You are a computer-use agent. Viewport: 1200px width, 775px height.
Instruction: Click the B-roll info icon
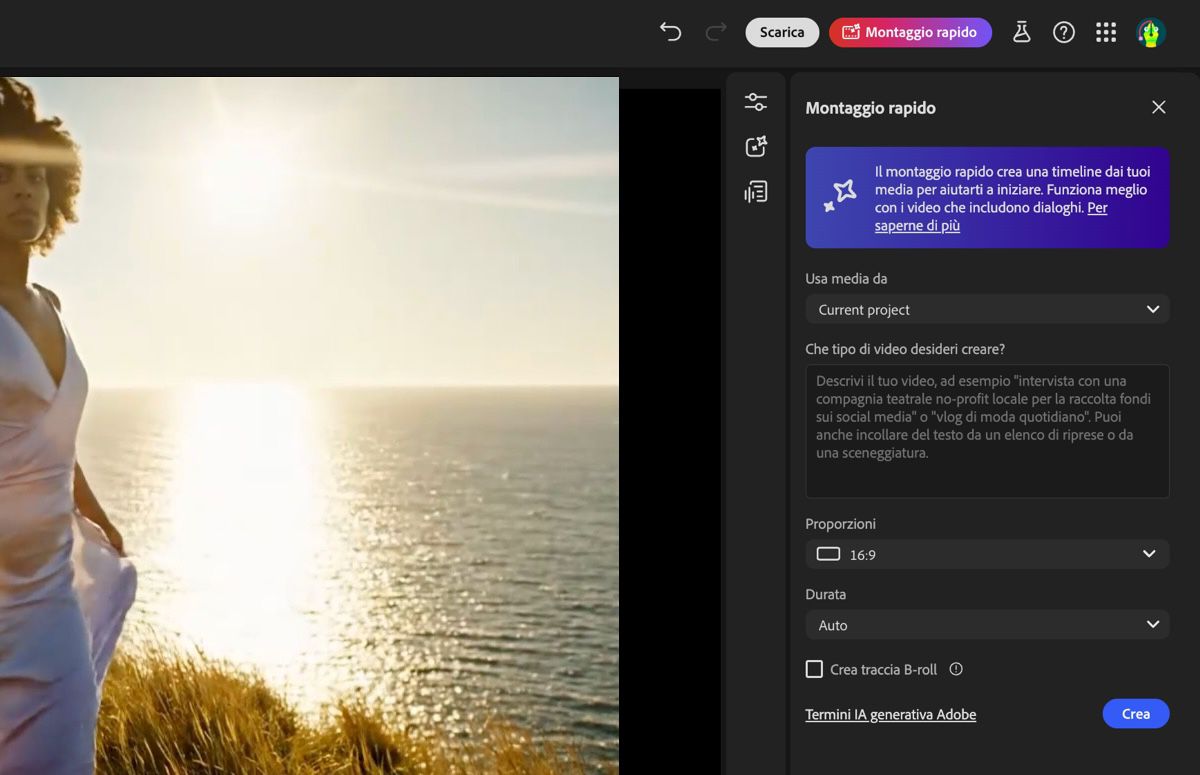point(956,669)
